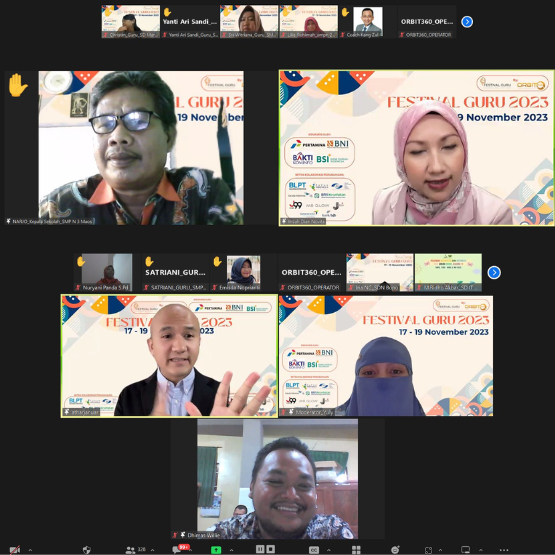Screen dimensions: 555x555
Task: Expand Share Screen options caret
Action: click(x=231, y=550)
